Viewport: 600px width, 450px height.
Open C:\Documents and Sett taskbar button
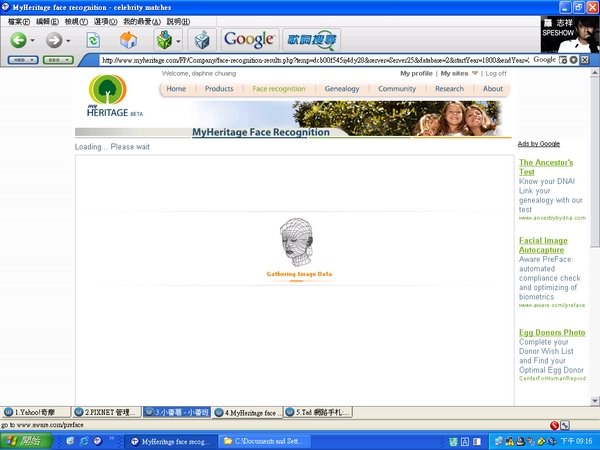pyautogui.click(x=264, y=441)
